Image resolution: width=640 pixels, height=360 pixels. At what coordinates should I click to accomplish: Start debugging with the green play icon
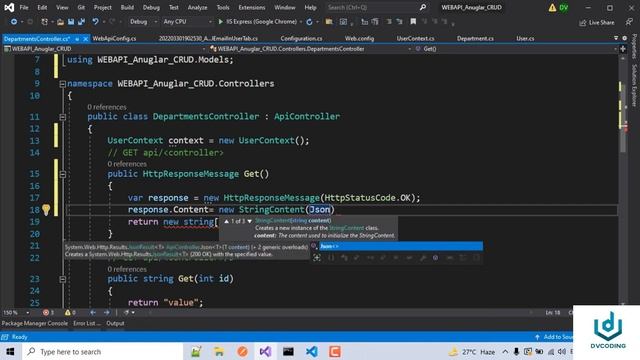[x=220, y=22]
